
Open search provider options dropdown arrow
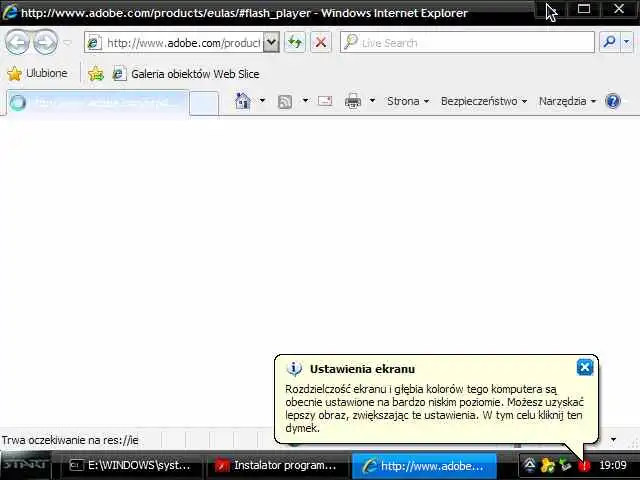(627, 42)
